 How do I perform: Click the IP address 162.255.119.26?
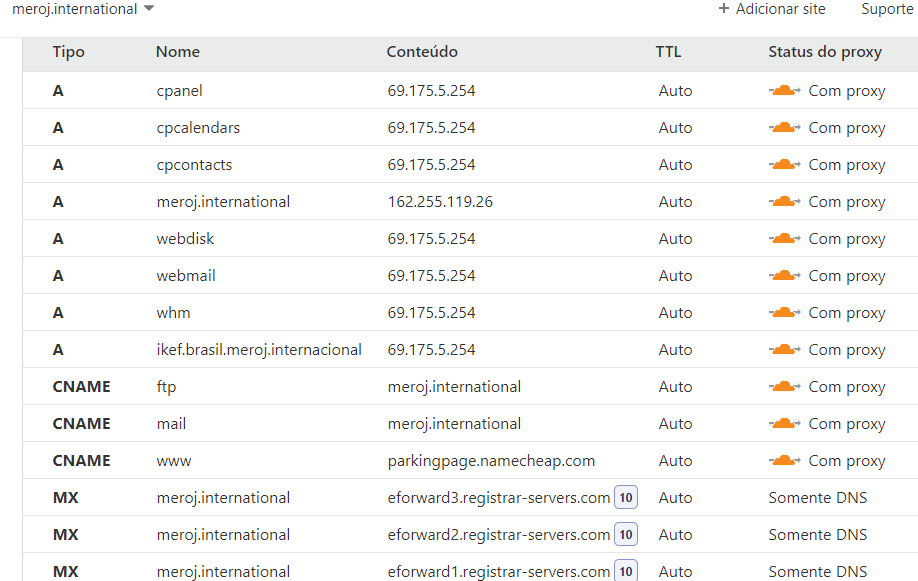[440, 201]
